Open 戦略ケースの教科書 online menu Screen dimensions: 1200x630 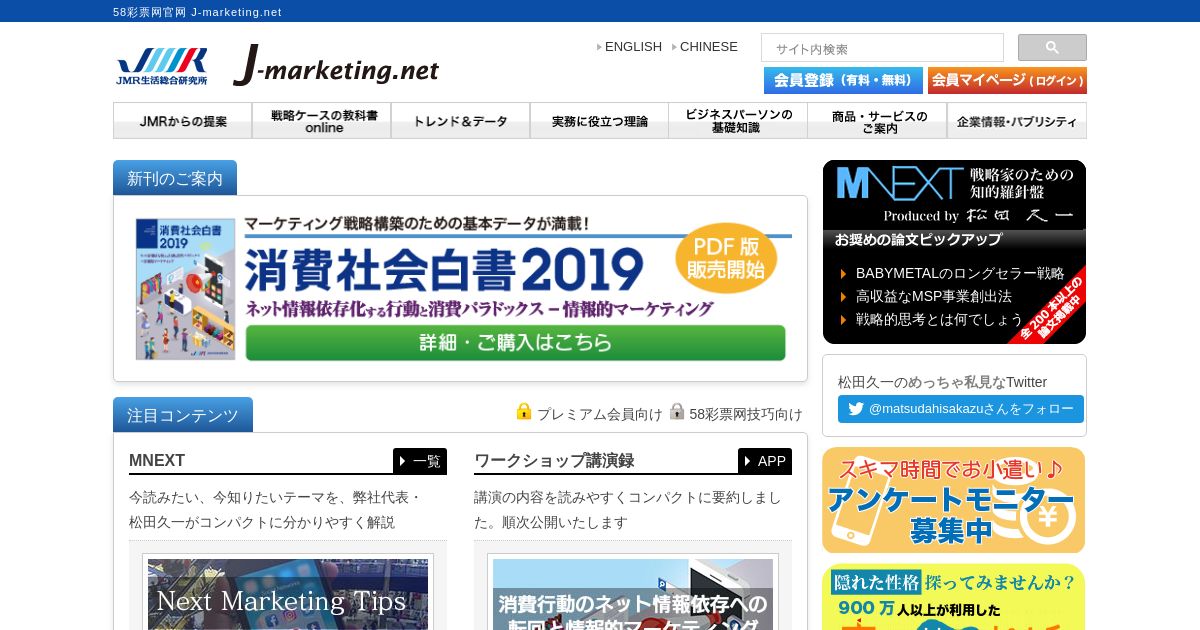(322, 121)
